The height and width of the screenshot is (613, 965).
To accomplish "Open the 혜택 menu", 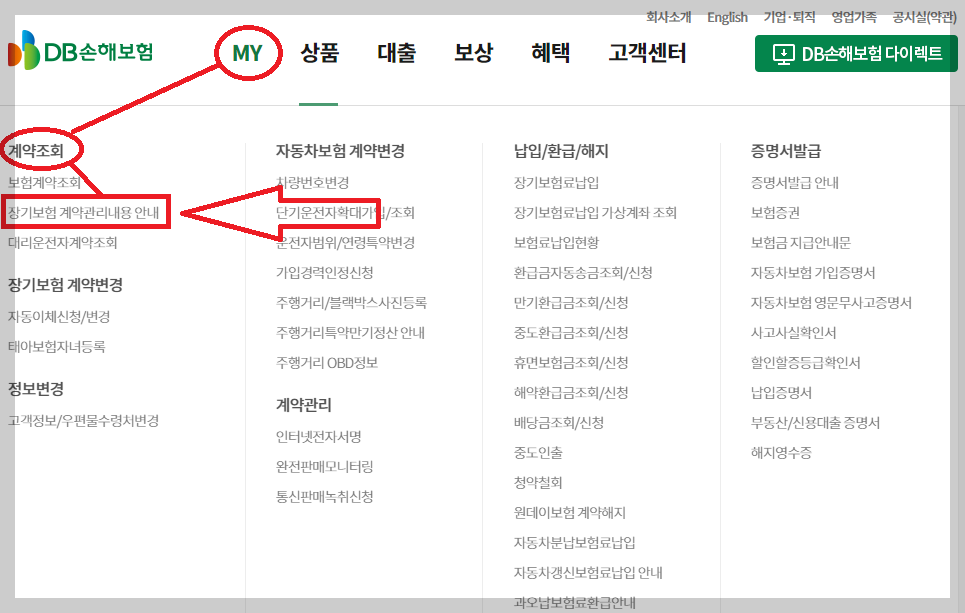I will coord(550,53).
